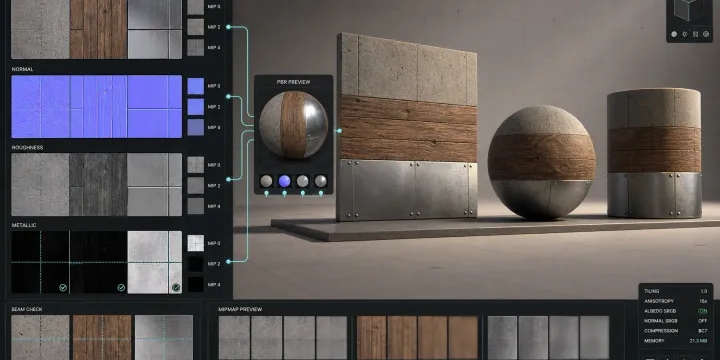Select first concrete mip in Mipmap Preview
Viewport: 720px width, 360px height.
click(x=234, y=338)
